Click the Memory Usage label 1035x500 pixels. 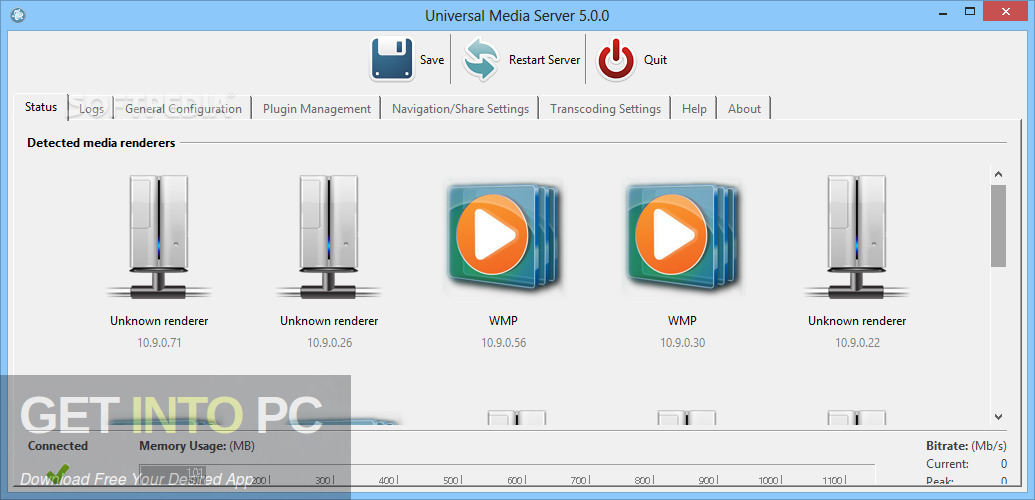(197, 446)
